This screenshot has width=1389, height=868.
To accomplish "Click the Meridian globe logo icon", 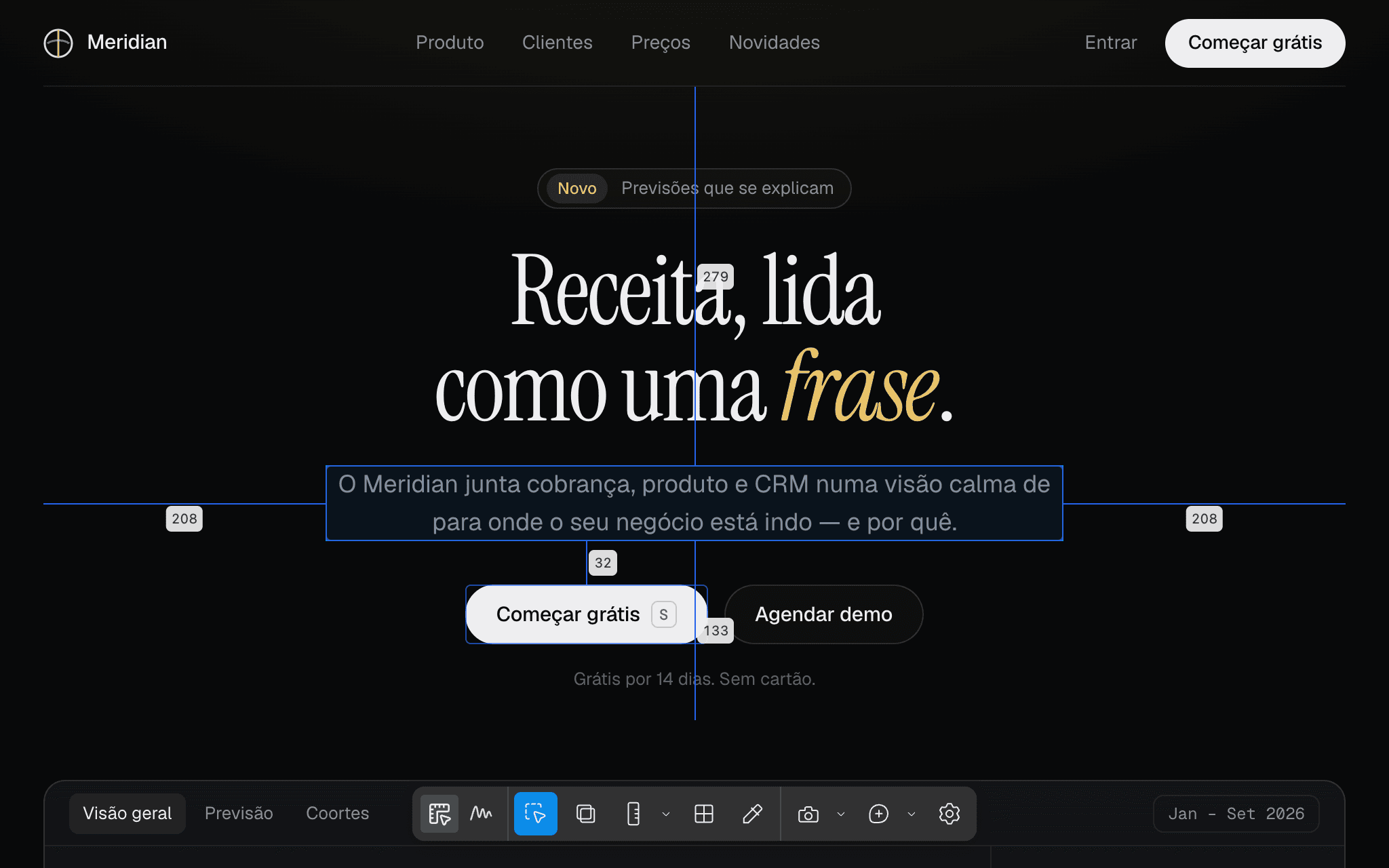I will (58, 43).
